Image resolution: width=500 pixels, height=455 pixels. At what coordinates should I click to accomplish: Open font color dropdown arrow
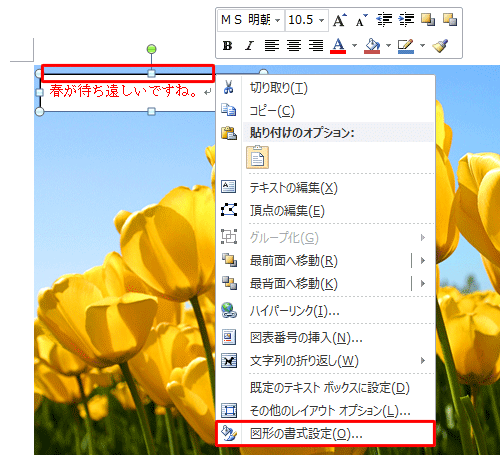coord(354,46)
